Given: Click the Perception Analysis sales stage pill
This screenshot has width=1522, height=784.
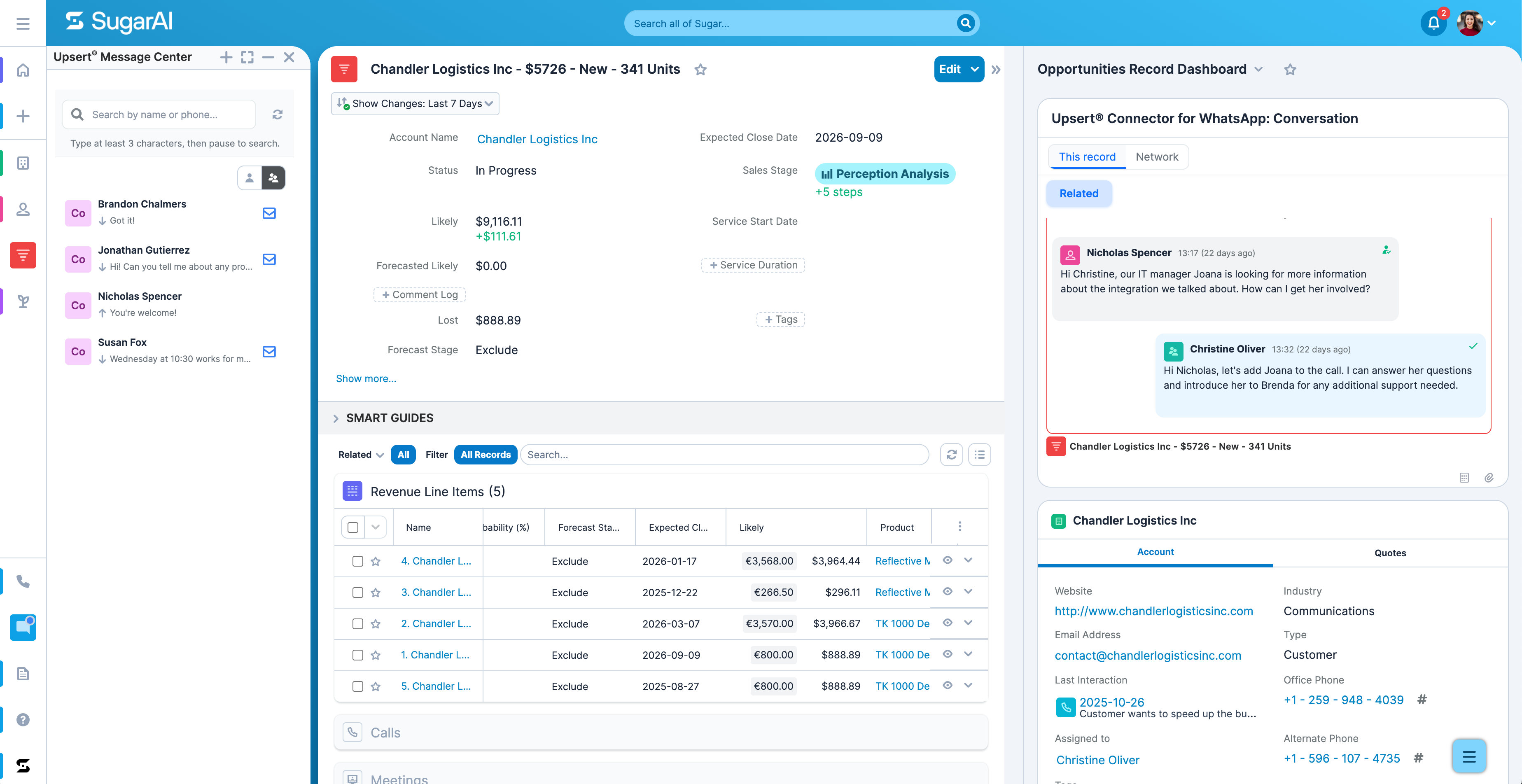Looking at the screenshot, I should (885, 174).
